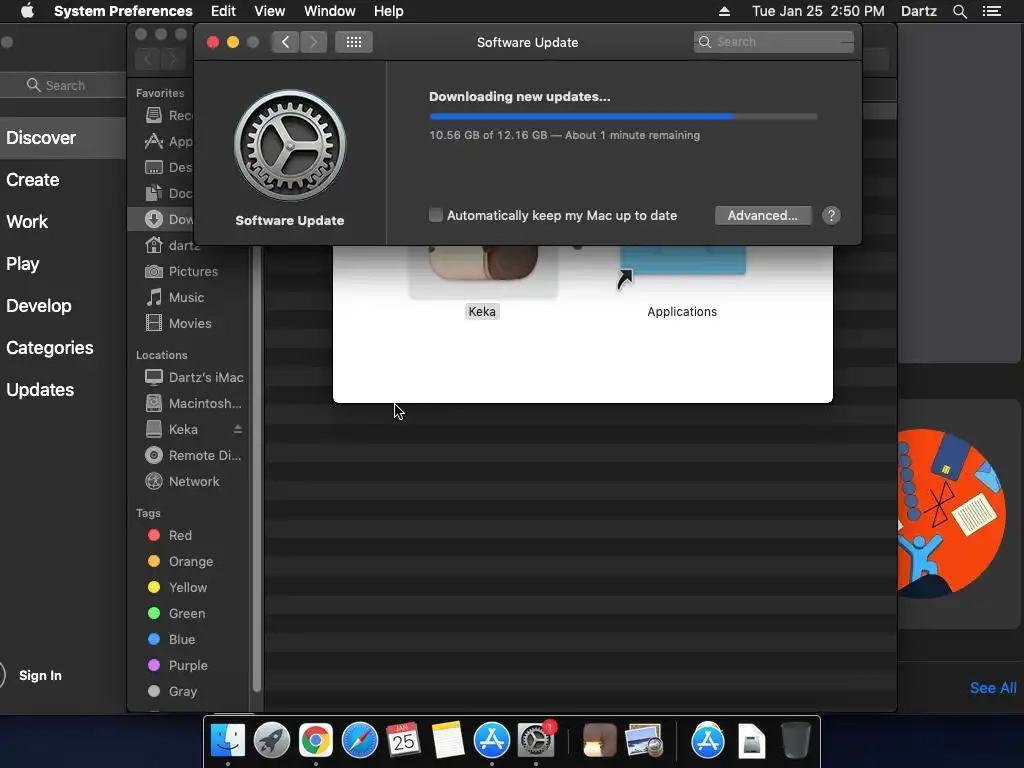Screen dimensions: 1024x768
Task: Click the Advanced... button
Action: pyautogui.click(x=763, y=216)
